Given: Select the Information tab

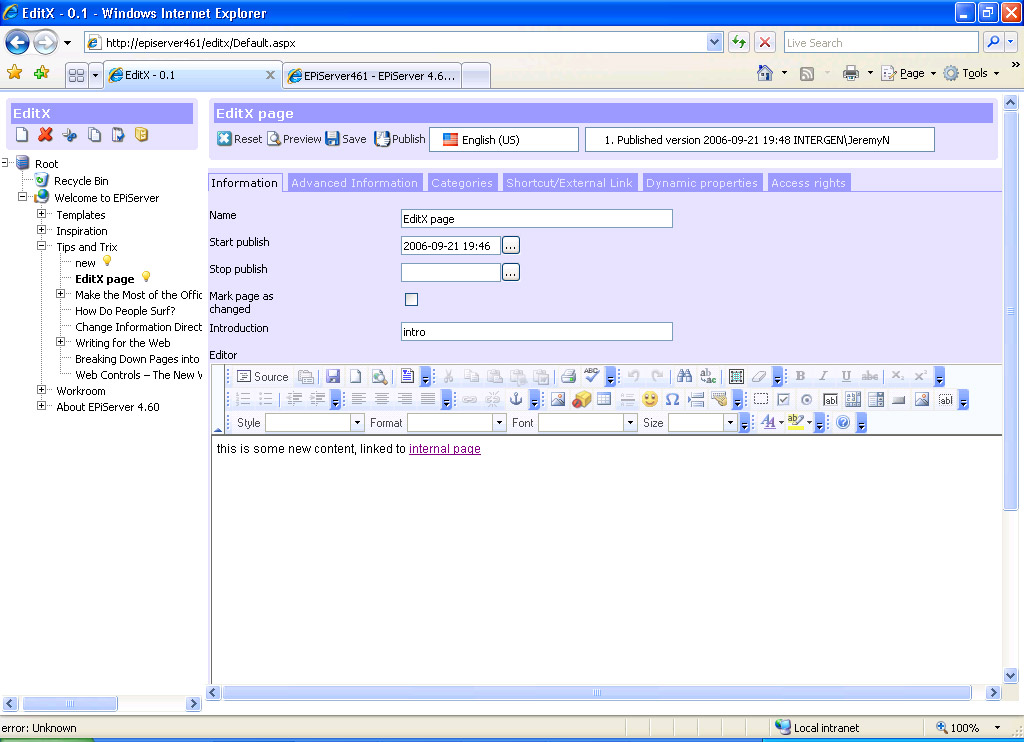Looking at the screenshot, I should [x=245, y=183].
